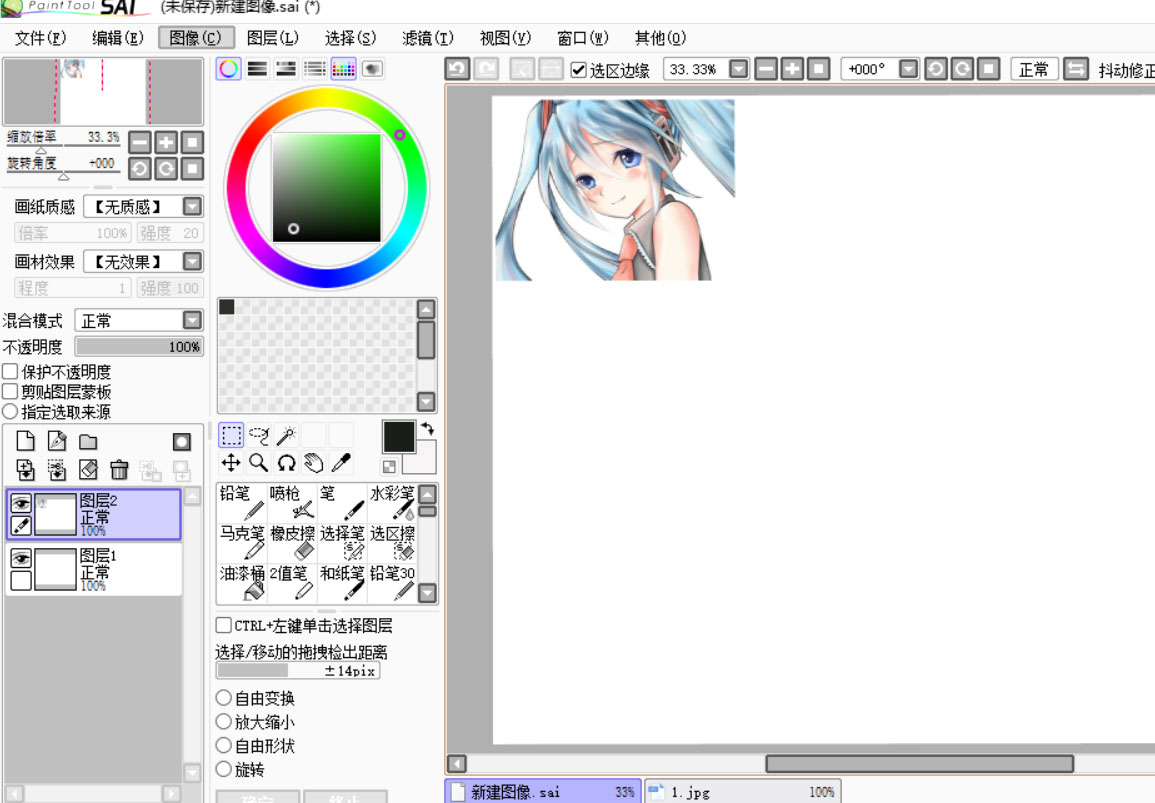This screenshot has width=1155, height=803.
Task: Create a new layer folder
Action: tap(88, 441)
